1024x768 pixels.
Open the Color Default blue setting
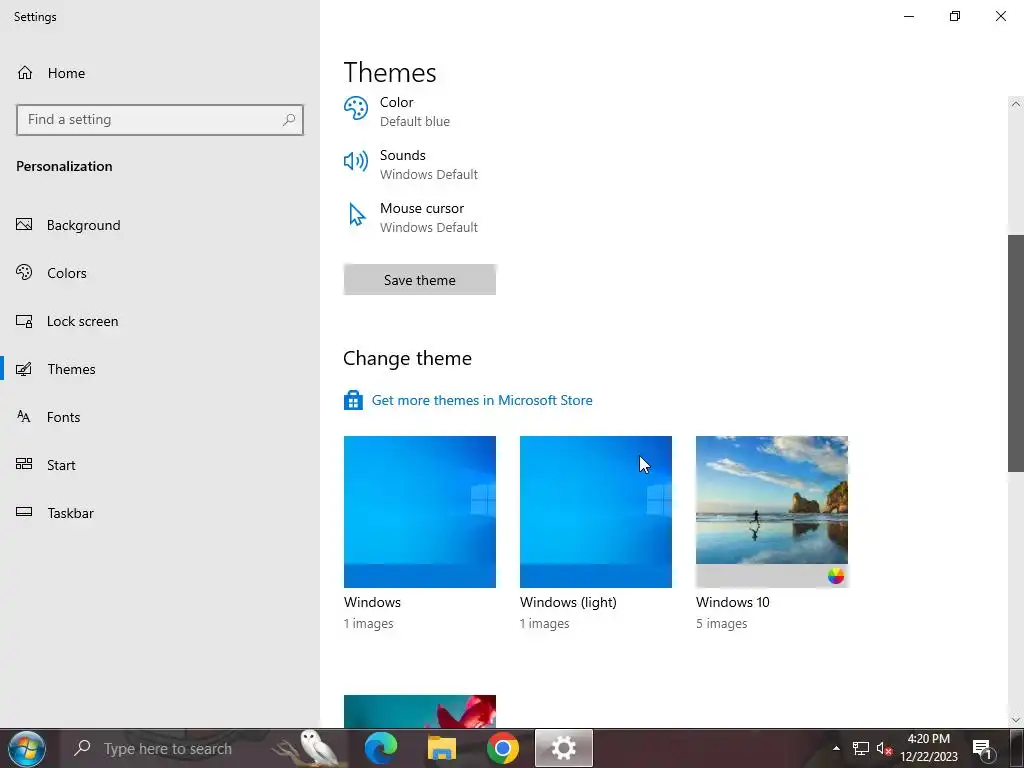415,111
